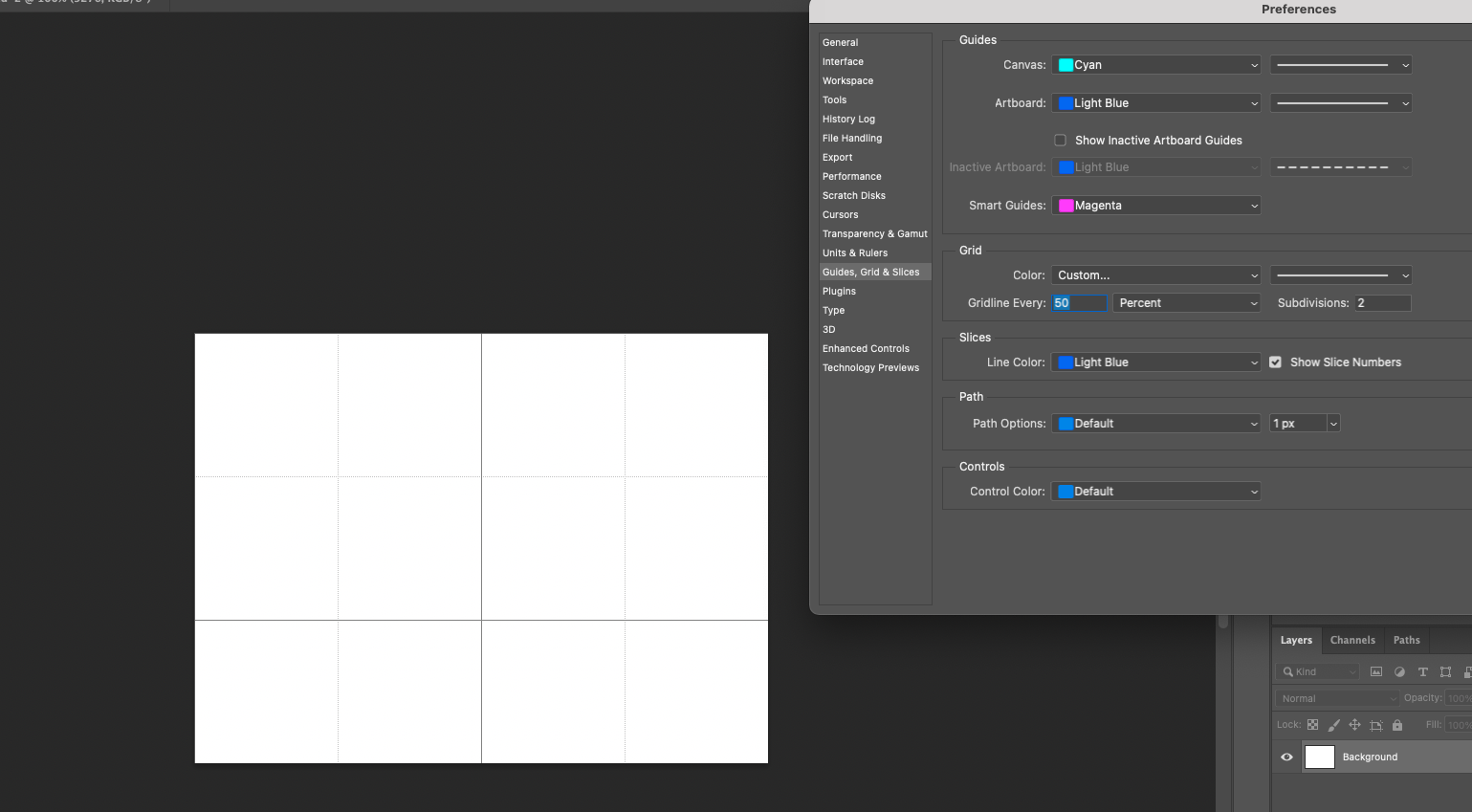The image size is (1472, 812).
Task: Filter layers by shape layers icon
Action: point(1447,671)
